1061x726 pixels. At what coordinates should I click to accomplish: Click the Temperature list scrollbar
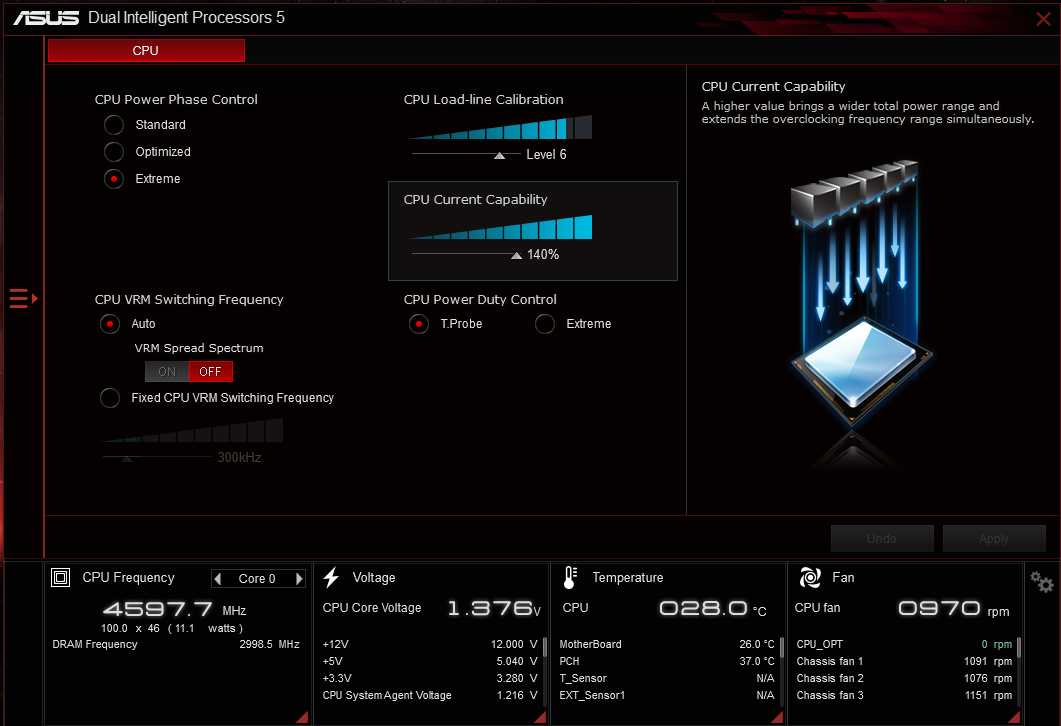tap(782, 648)
